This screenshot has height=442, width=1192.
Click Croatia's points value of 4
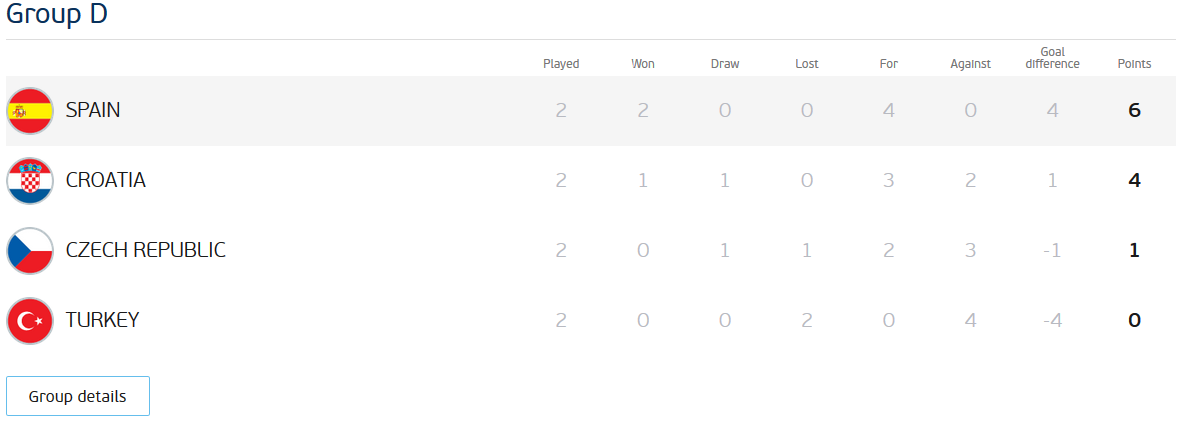(1134, 180)
